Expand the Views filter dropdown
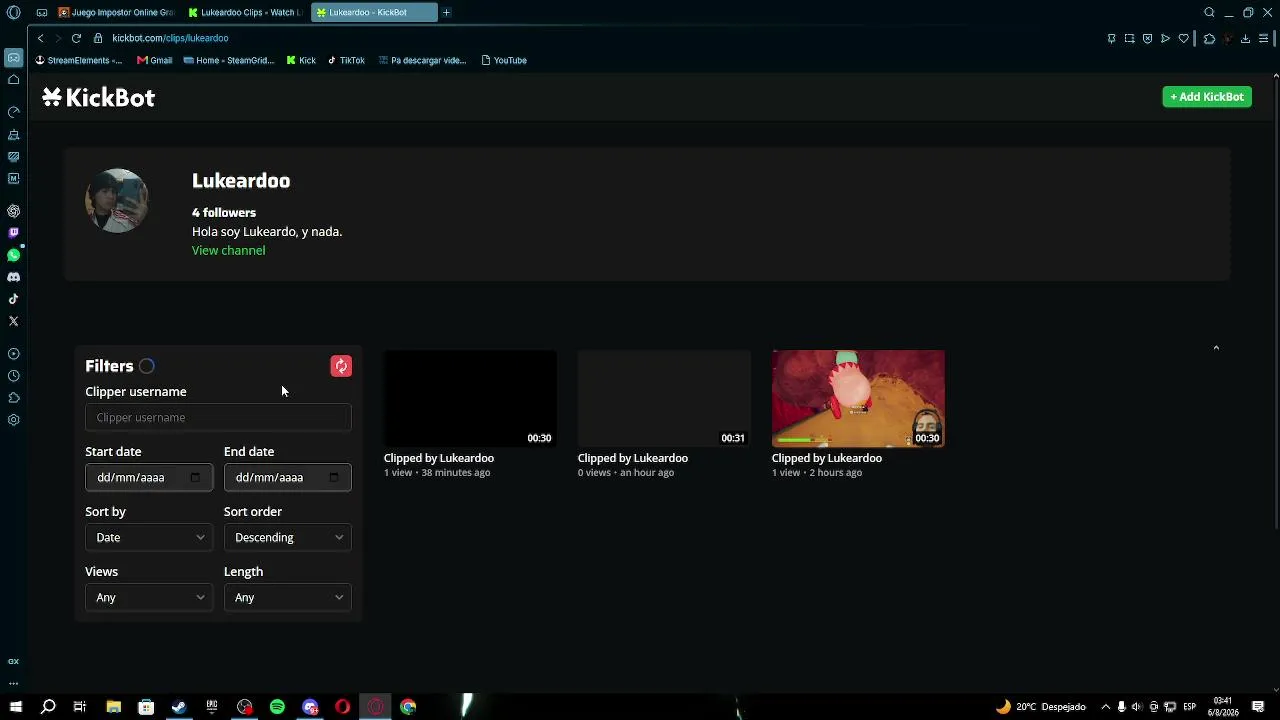The height and width of the screenshot is (720, 1280). click(x=149, y=598)
